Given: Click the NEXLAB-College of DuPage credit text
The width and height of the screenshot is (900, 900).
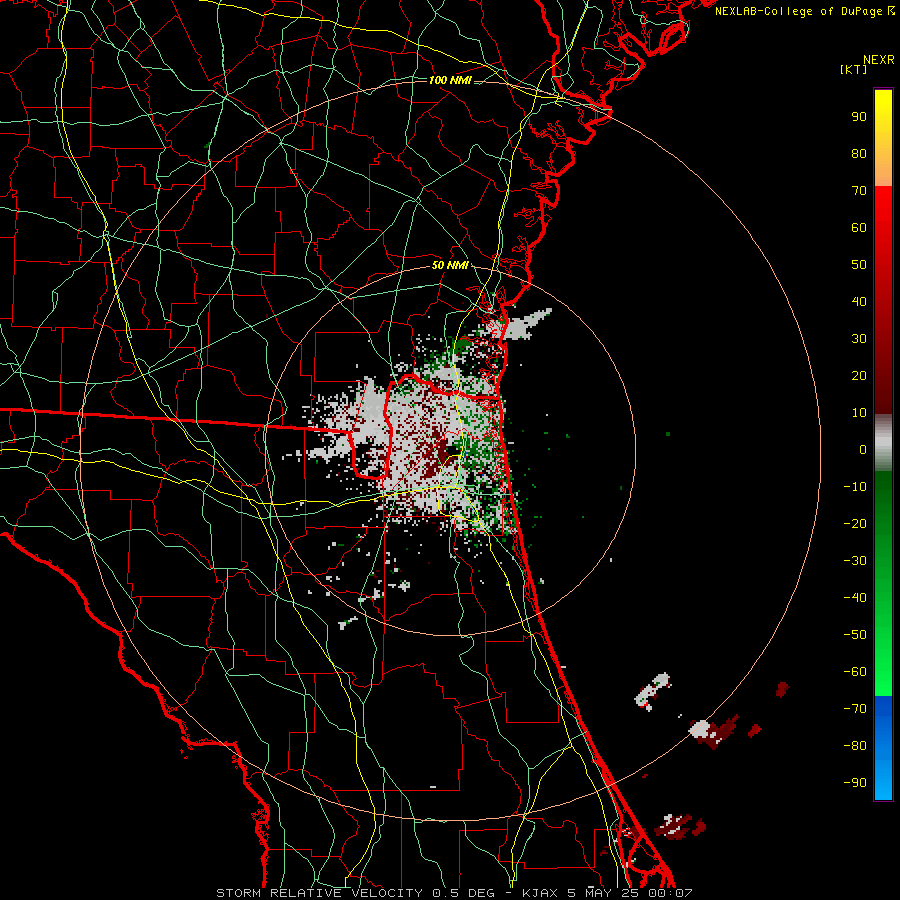Looking at the screenshot, I should tap(804, 11).
